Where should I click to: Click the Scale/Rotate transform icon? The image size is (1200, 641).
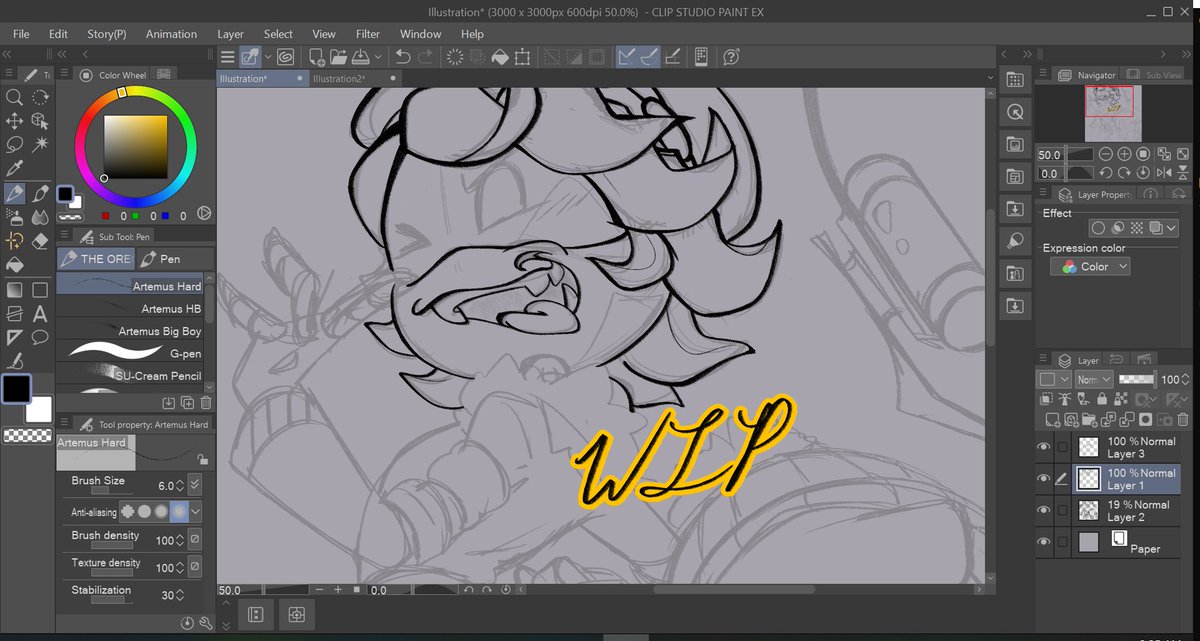(x=521, y=57)
